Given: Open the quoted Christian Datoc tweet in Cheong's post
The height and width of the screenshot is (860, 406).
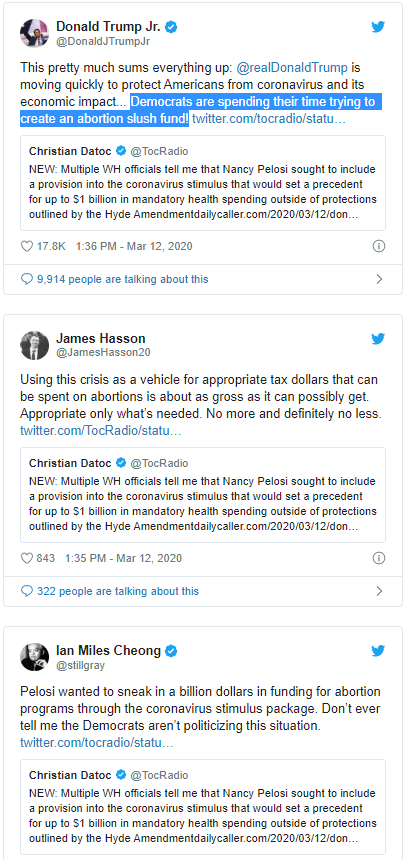Looking at the screenshot, I should point(203,807).
